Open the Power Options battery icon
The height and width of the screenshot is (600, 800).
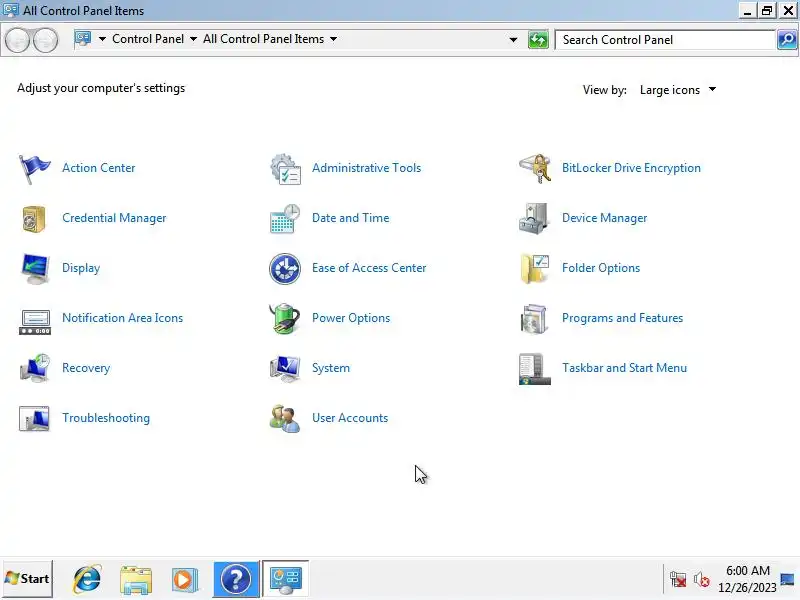coord(285,318)
